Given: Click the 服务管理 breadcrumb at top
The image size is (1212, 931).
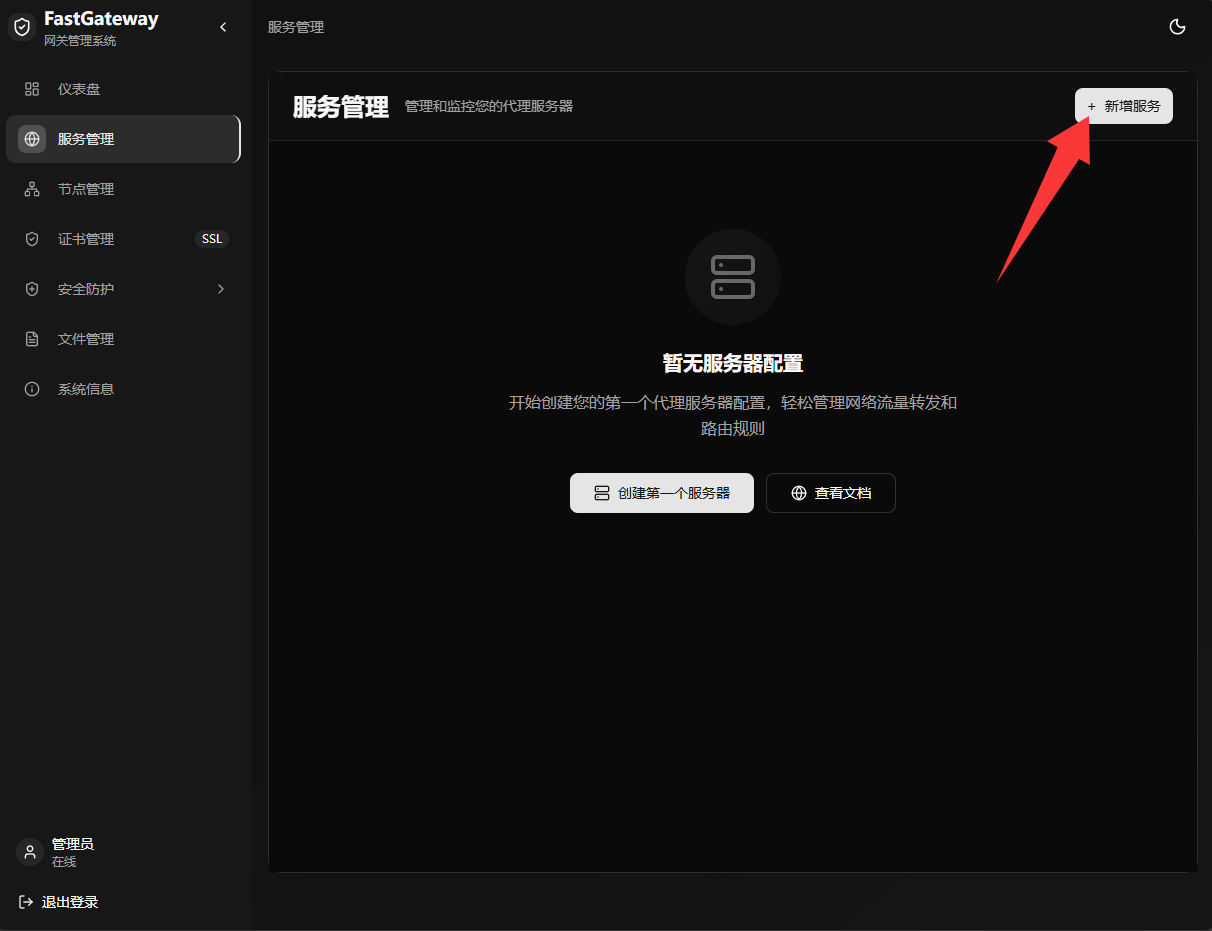Looking at the screenshot, I should point(296,27).
